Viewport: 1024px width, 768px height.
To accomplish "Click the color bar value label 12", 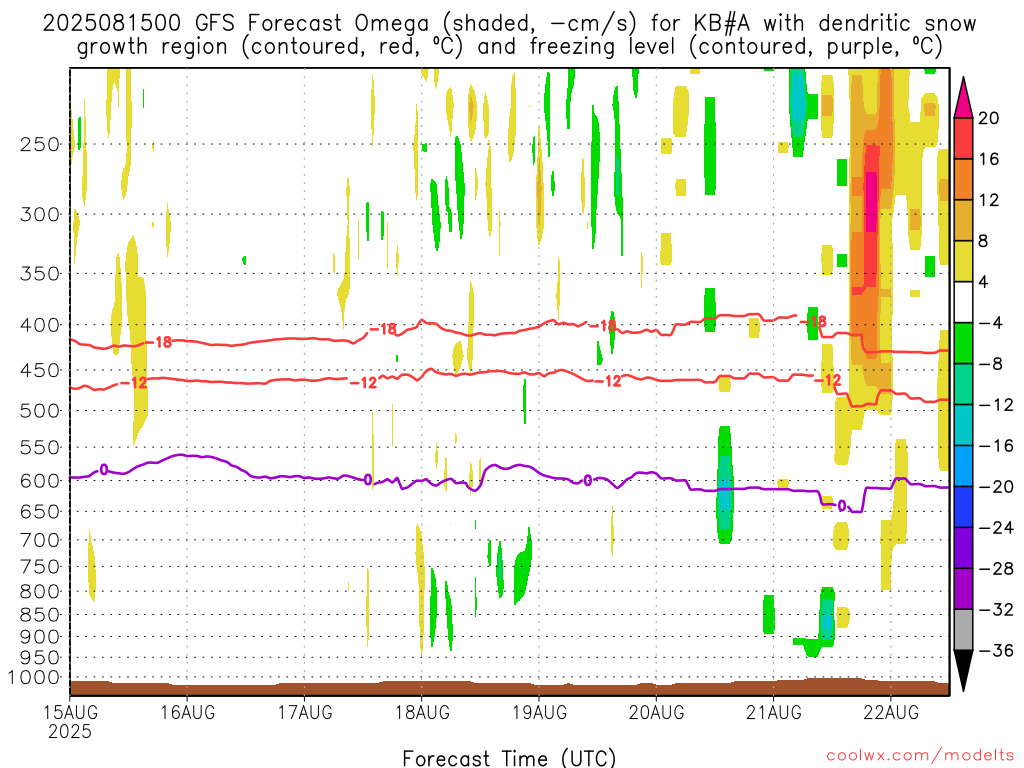I will click(989, 200).
